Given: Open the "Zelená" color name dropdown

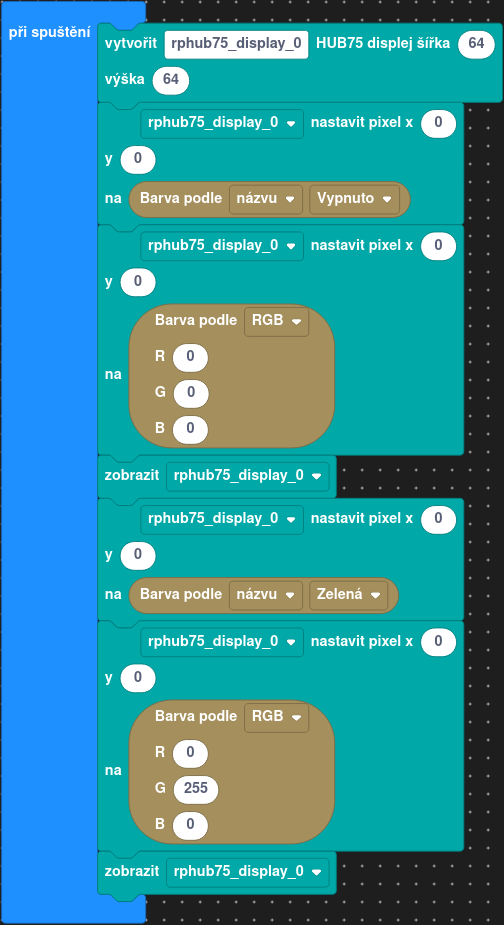Looking at the screenshot, I should pos(348,596).
